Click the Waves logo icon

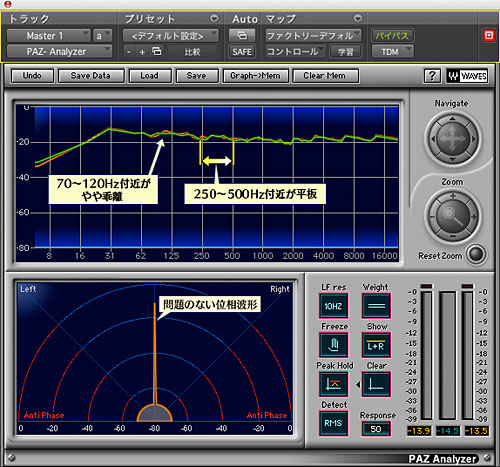click(x=467, y=76)
